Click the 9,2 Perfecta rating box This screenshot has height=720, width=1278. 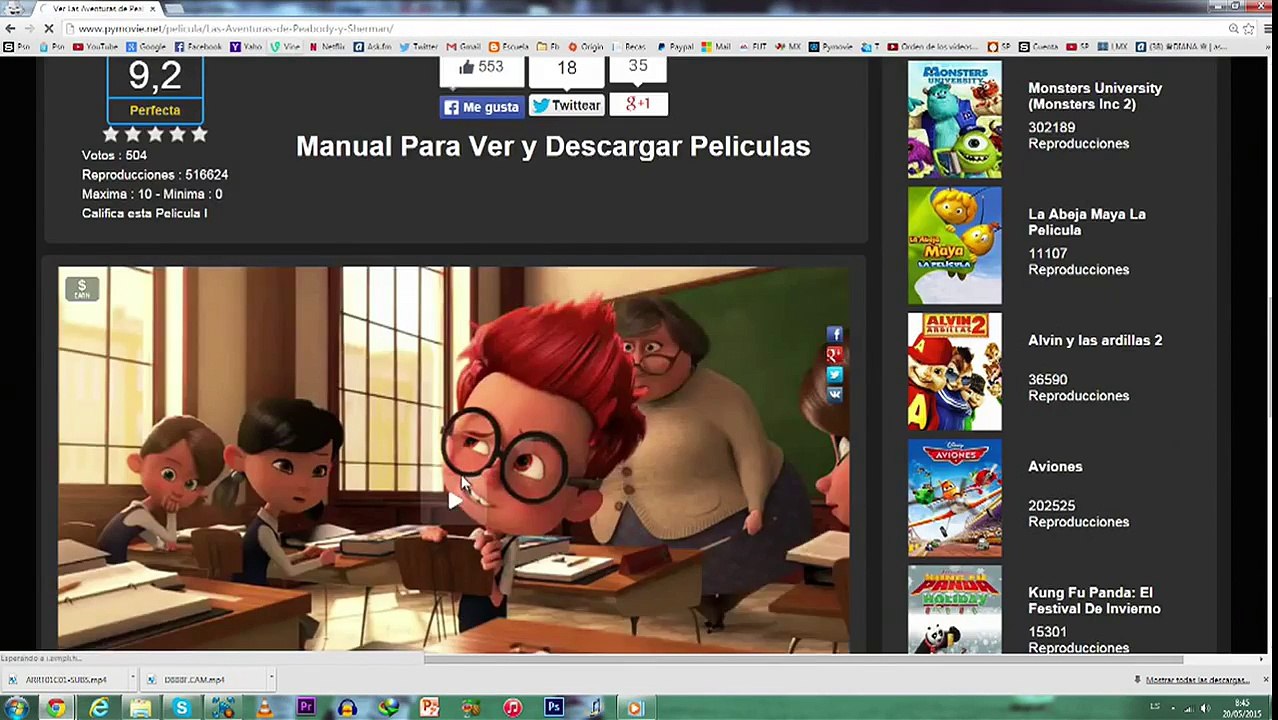(x=155, y=90)
